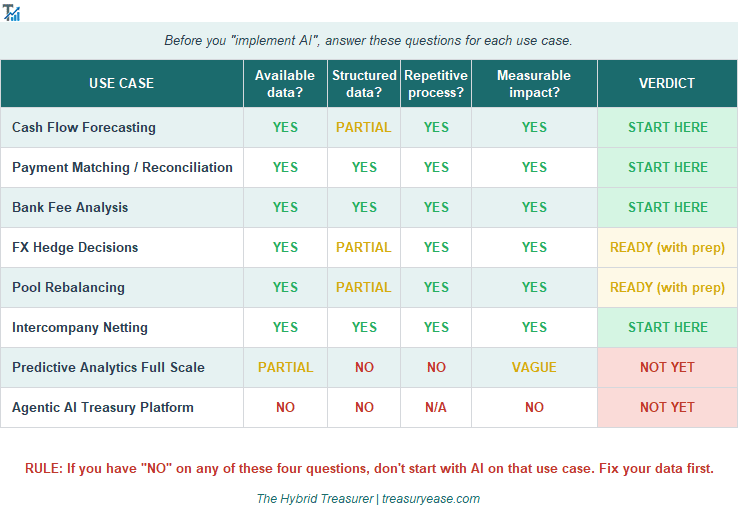Image resolution: width=742 pixels, height=514 pixels.
Task: Click START HERE verdict for Cash Flow Forecasting
Action: point(667,127)
